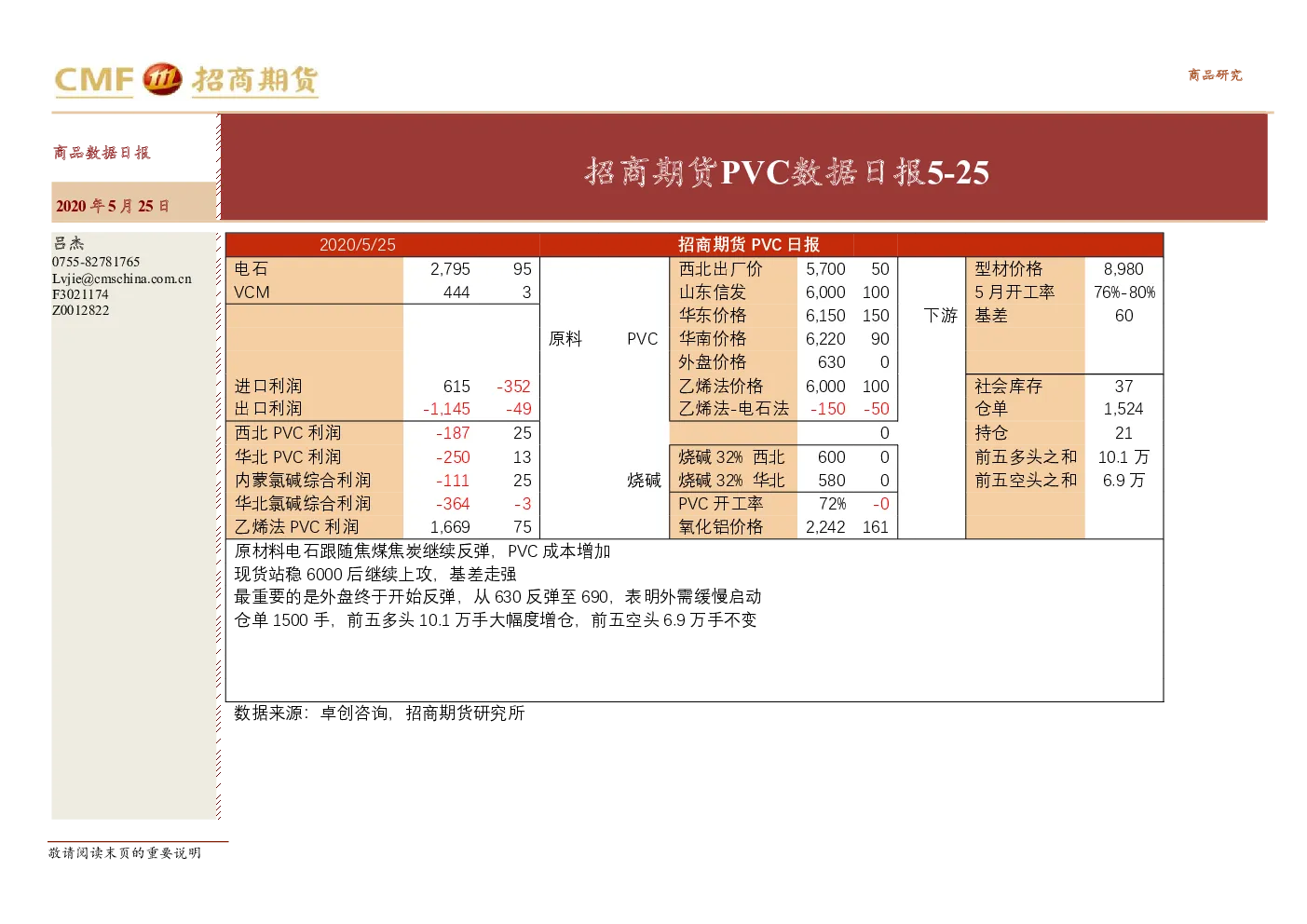Select the license code F3021174
This screenshot has height=924, width=1307.
click(x=80, y=294)
